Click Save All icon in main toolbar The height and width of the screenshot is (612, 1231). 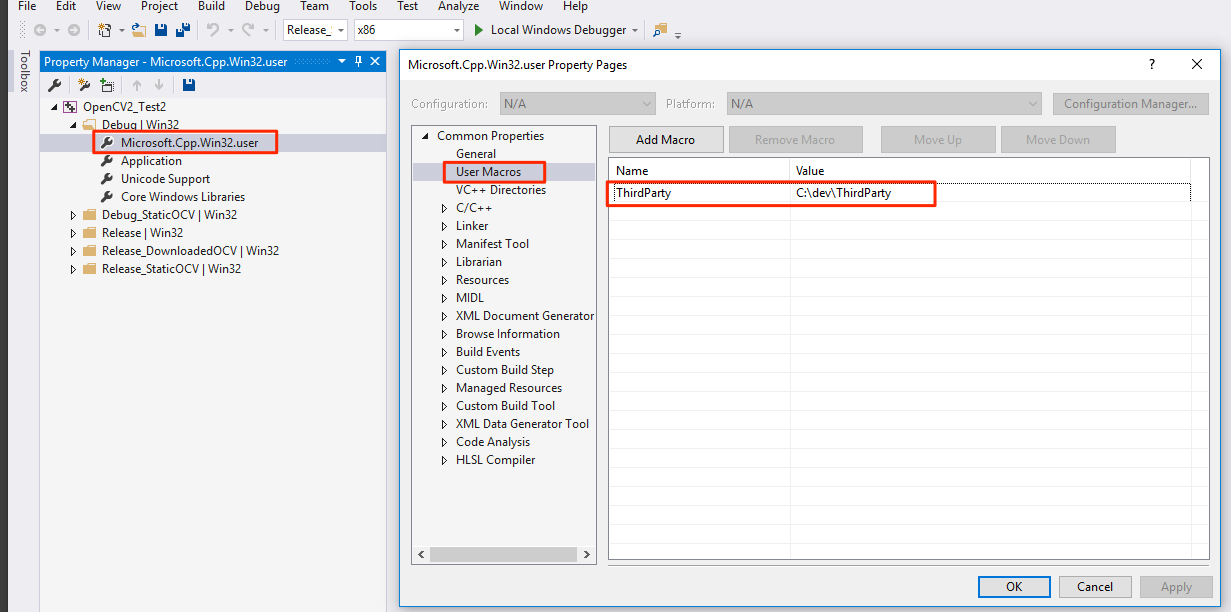pyautogui.click(x=183, y=30)
